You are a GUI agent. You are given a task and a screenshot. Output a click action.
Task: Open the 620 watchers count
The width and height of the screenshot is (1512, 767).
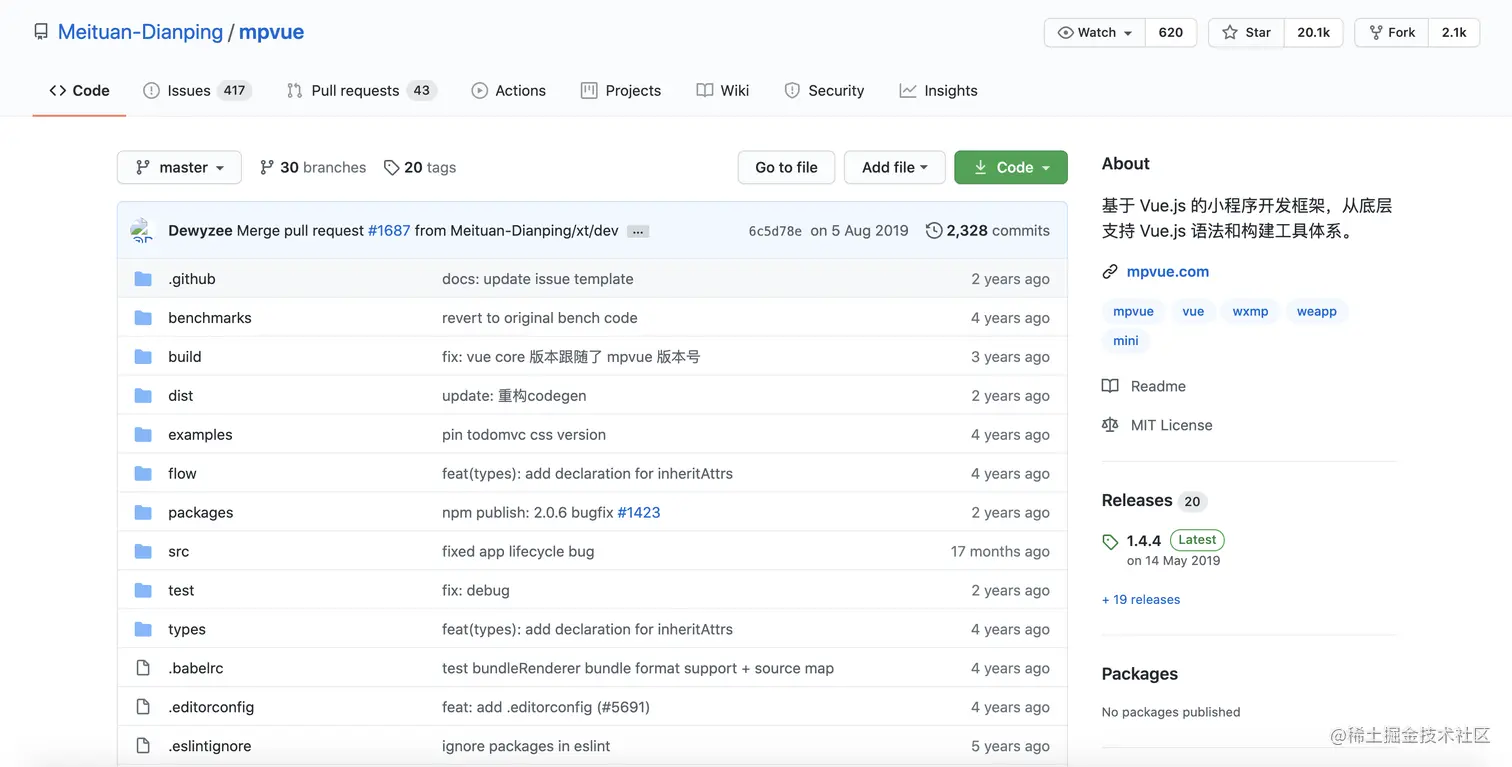click(x=1171, y=32)
